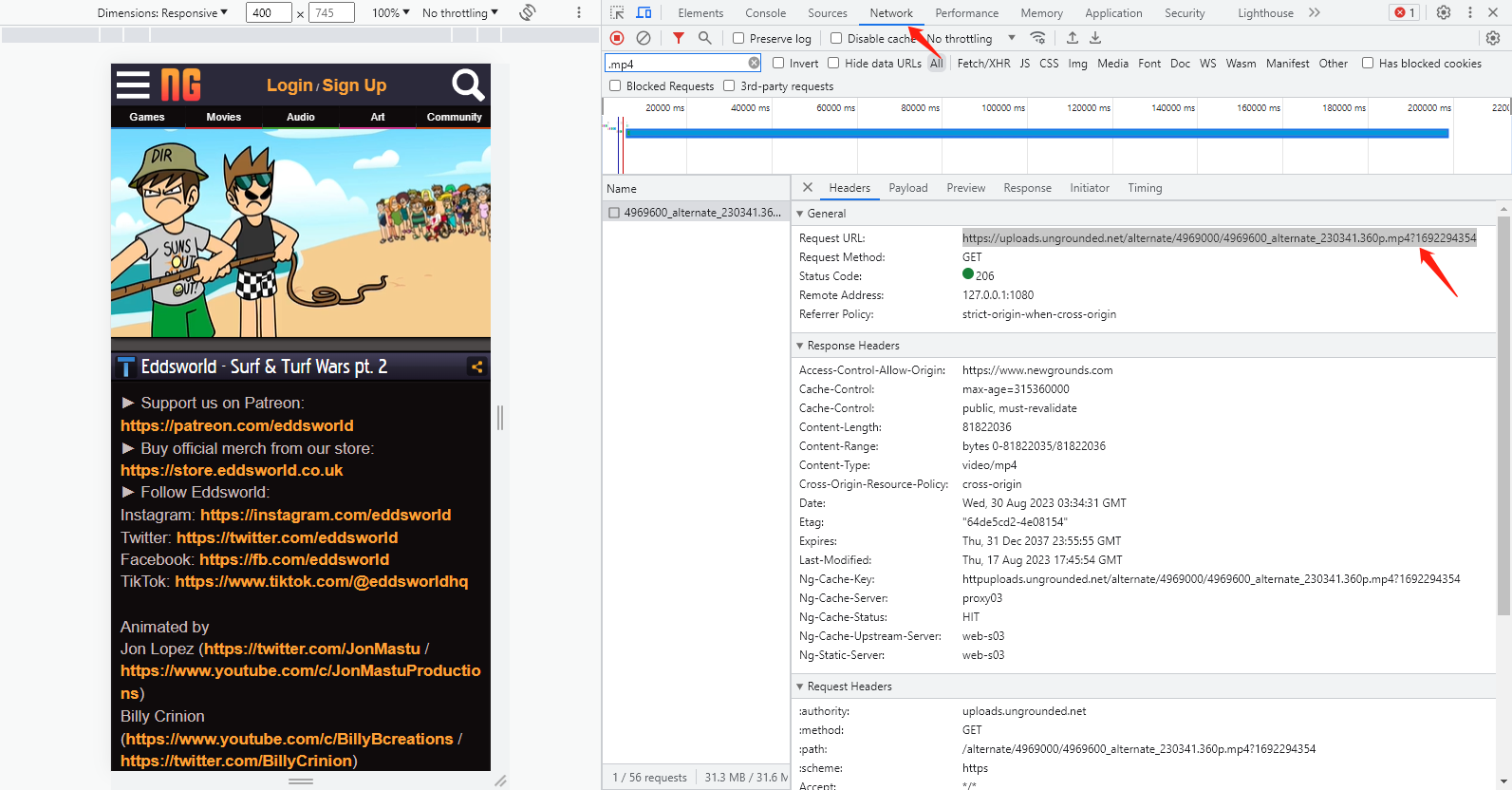This screenshot has width=1512, height=790.
Task: Open the Application tab
Action: [x=1113, y=12]
